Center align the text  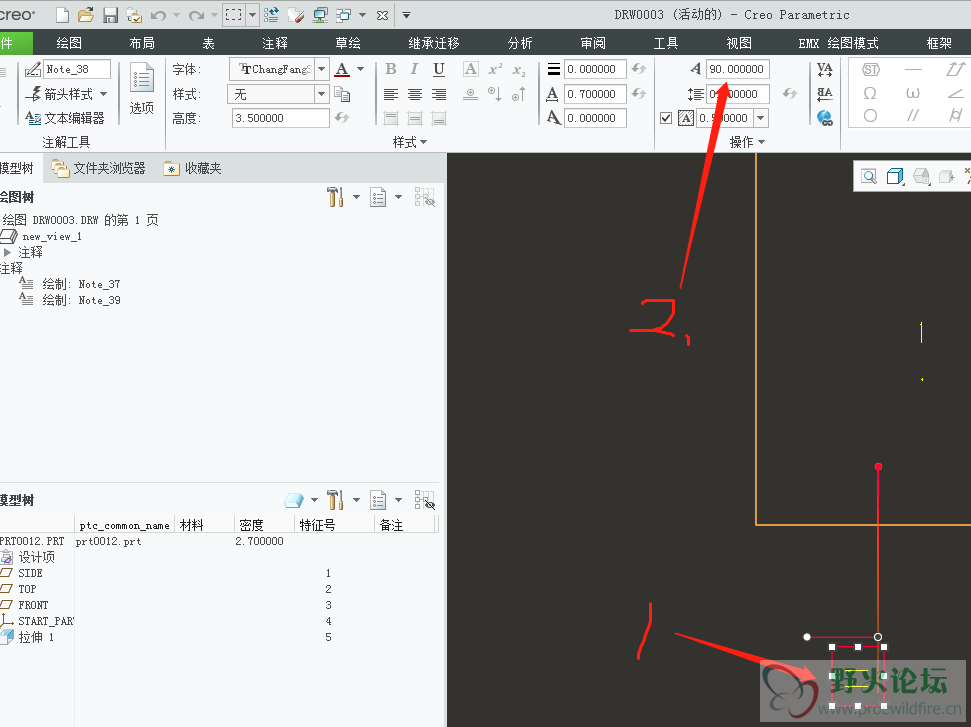click(415, 94)
